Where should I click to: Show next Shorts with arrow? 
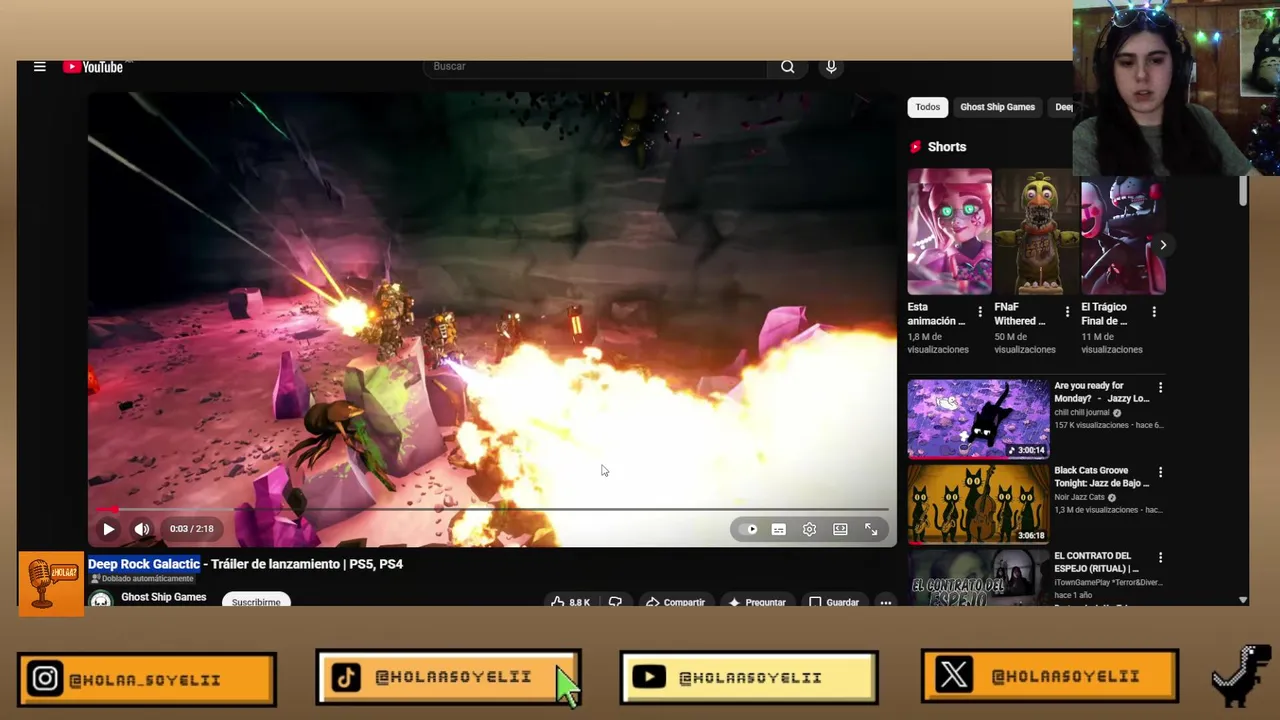(1163, 245)
